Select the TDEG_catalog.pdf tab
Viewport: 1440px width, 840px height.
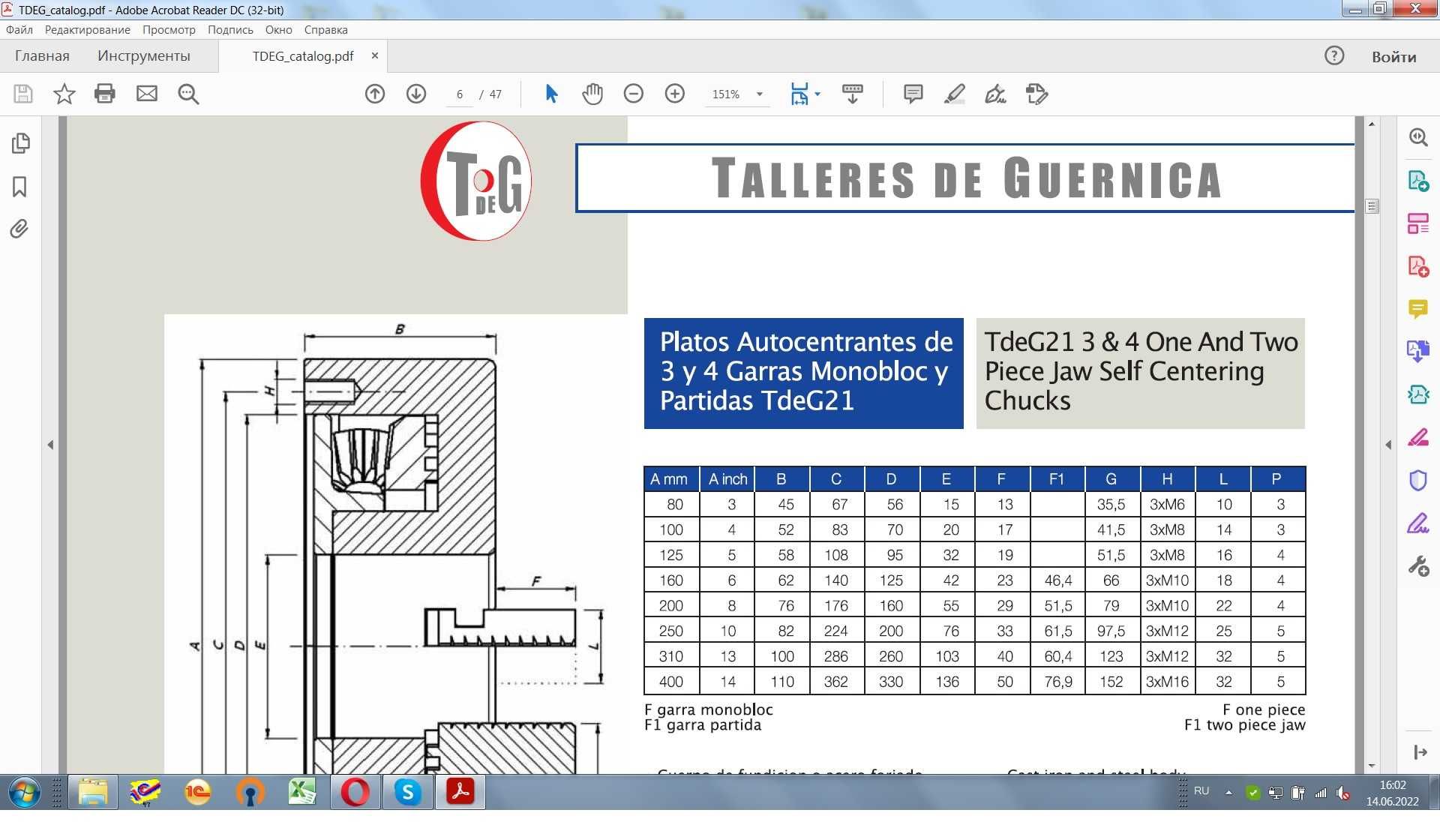[303, 56]
